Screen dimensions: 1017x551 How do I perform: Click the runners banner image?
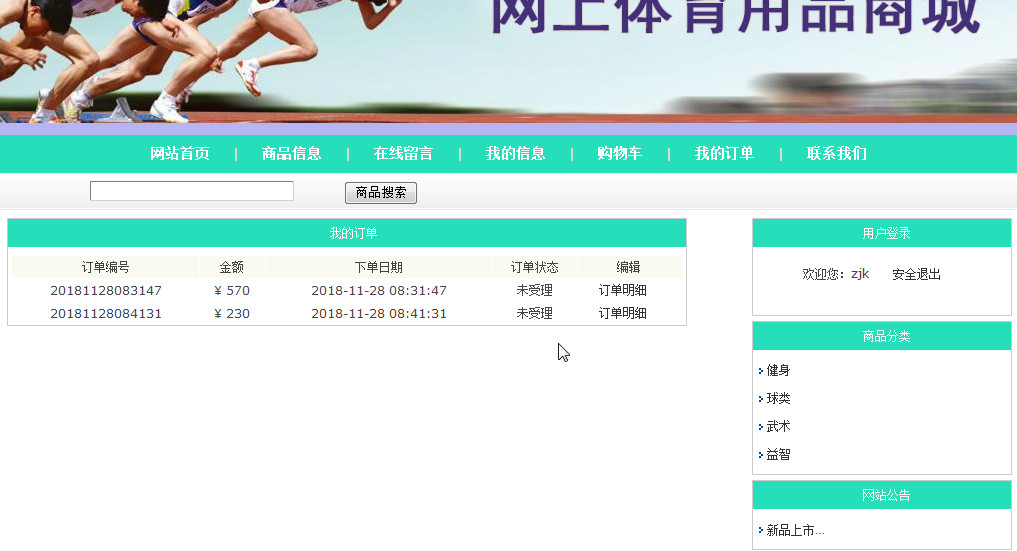pos(508,62)
